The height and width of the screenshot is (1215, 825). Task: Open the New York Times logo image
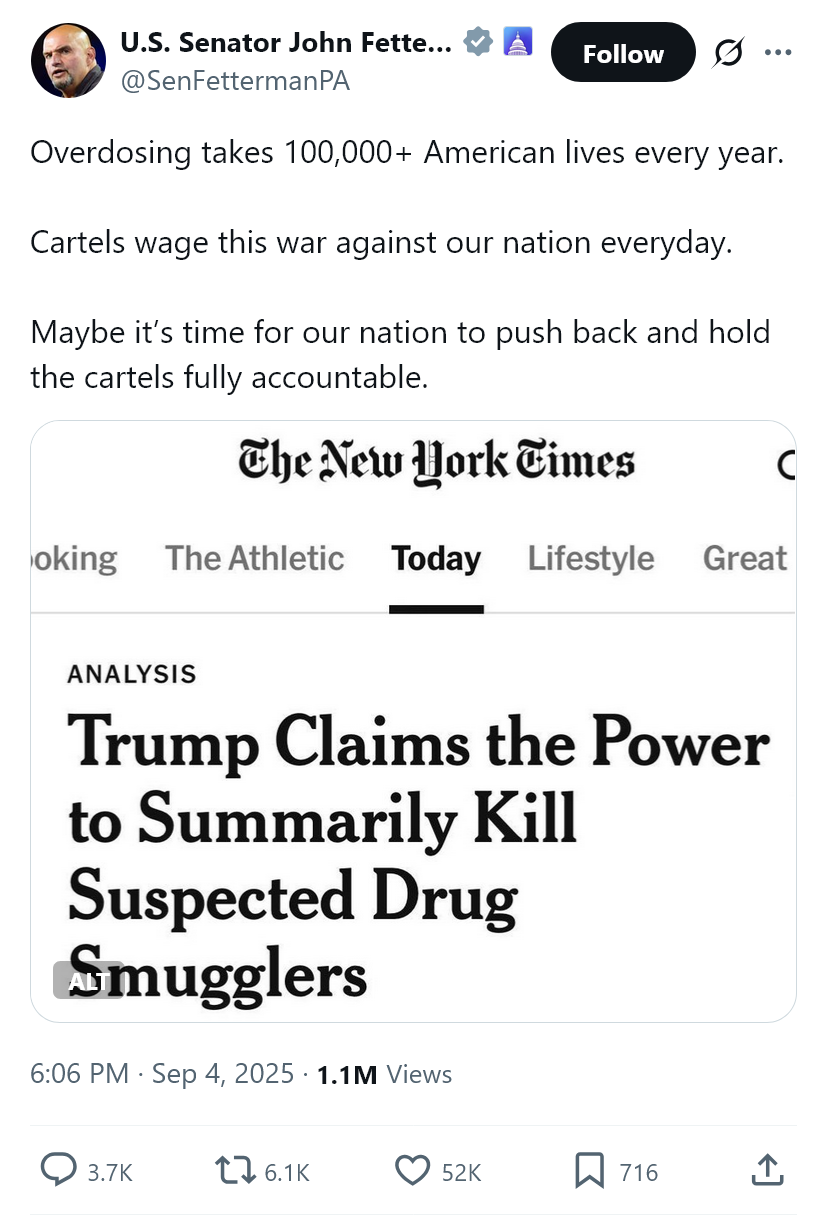[x=436, y=463]
